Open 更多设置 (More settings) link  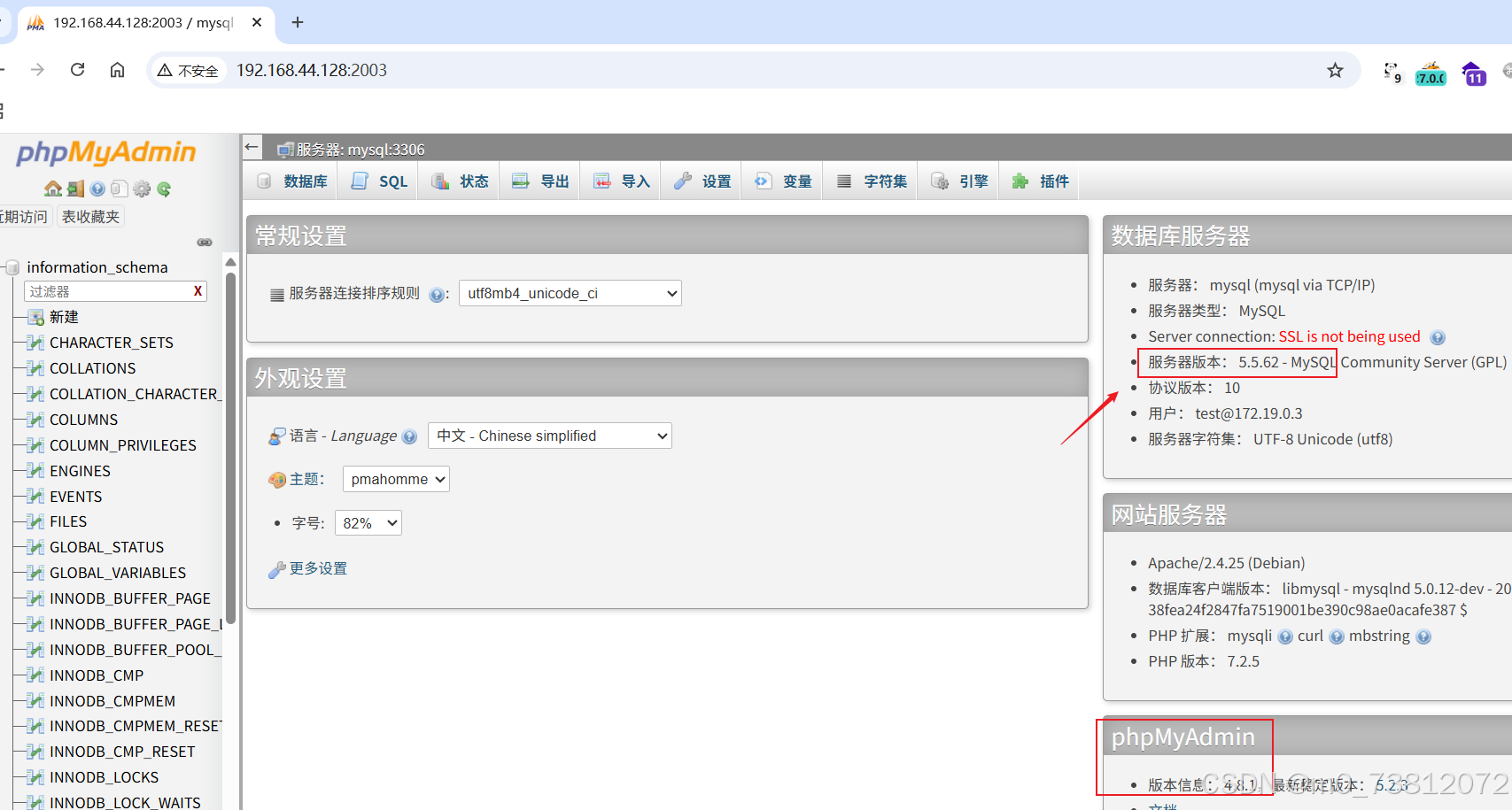click(x=319, y=568)
